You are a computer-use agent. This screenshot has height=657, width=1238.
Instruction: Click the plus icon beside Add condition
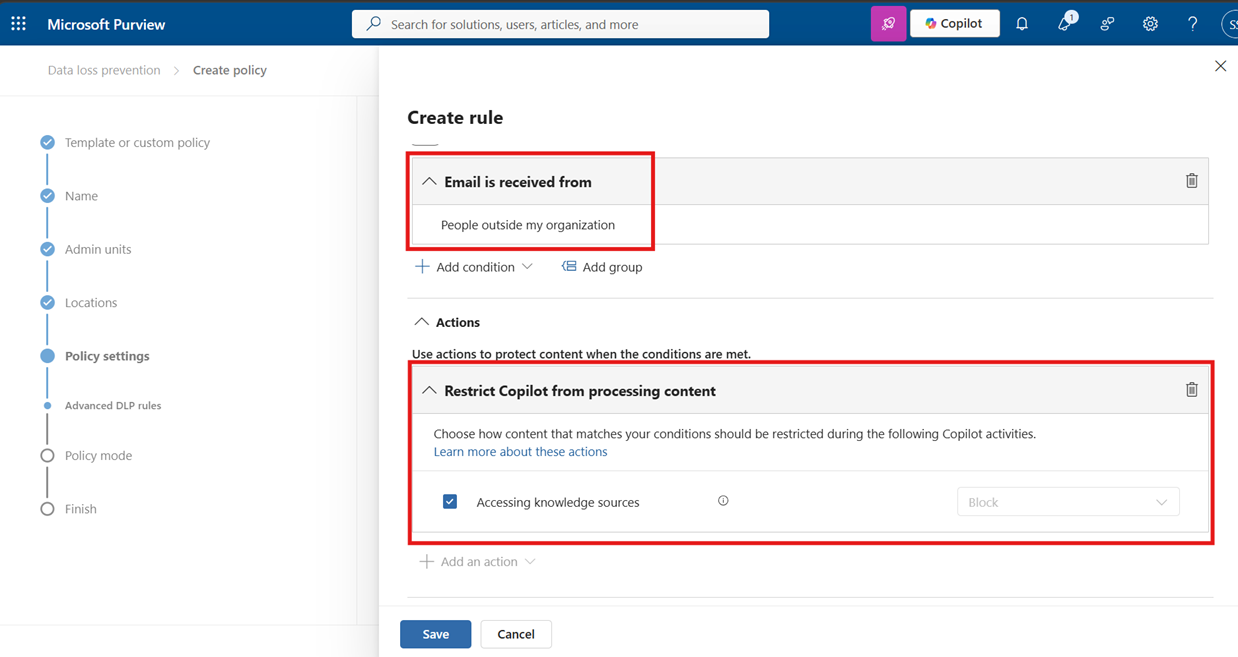pos(422,266)
